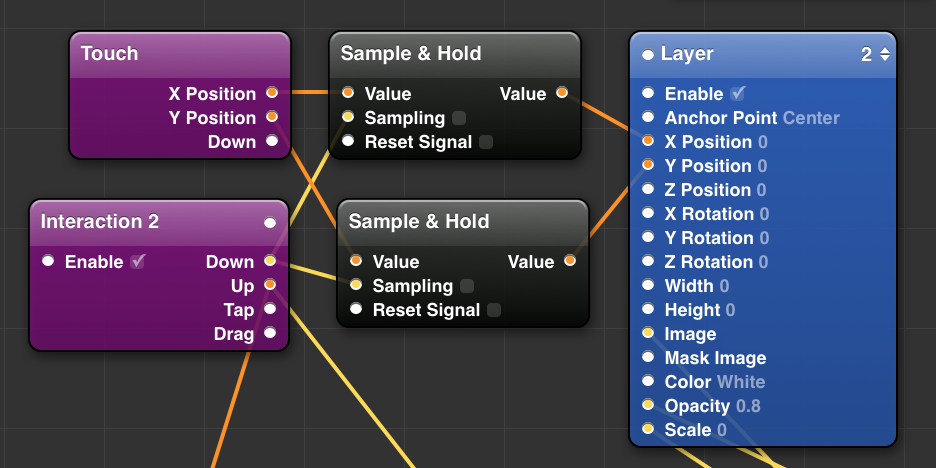936x468 pixels.
Task: Click the Layer Width value field
Action: [x=724, y=286]
